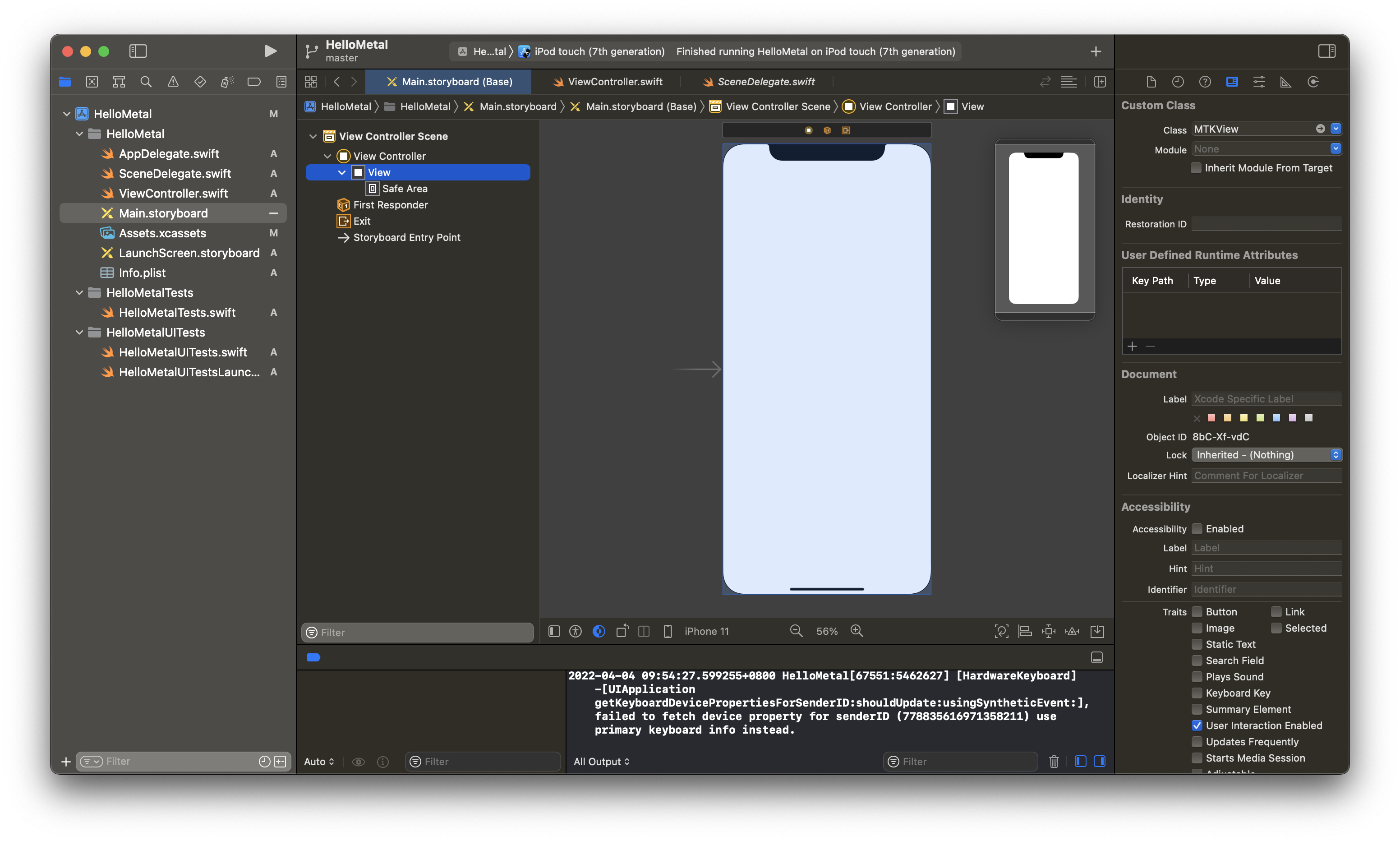Screen dimensions: 1400x841
Task: Run the HelloMetal app with Play button
Action: 270,51
